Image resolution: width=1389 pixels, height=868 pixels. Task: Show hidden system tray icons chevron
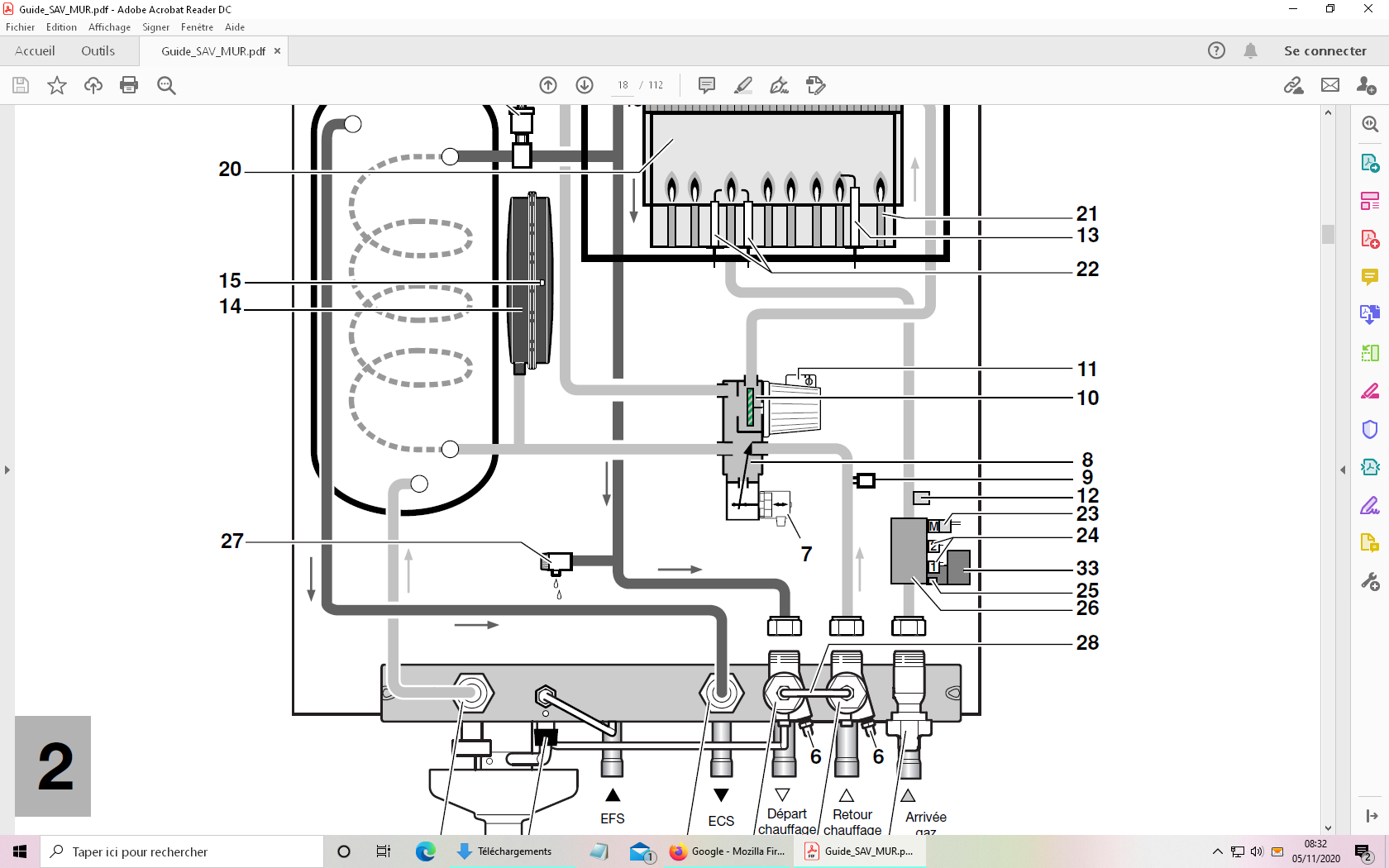(x=1217, y=851)
